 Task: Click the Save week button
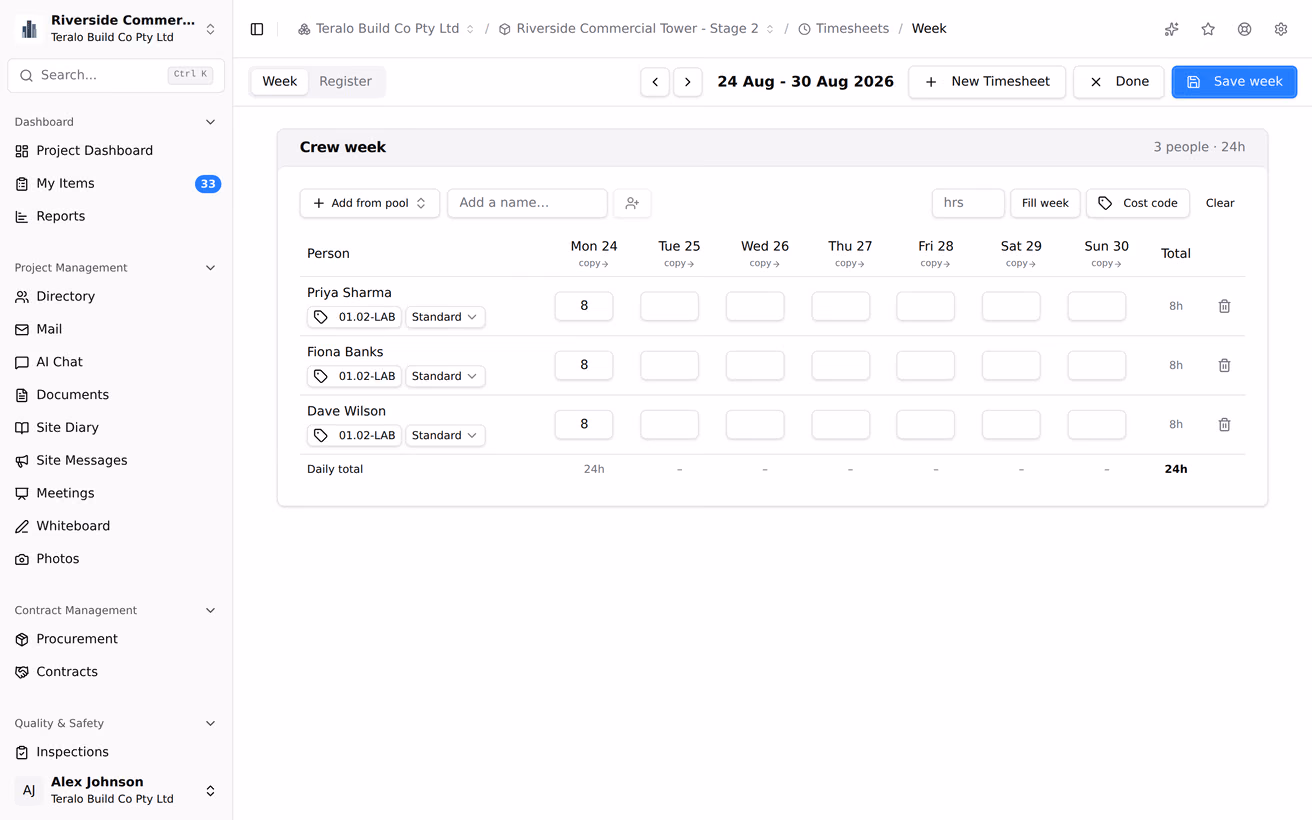(x=1234, y=82)
